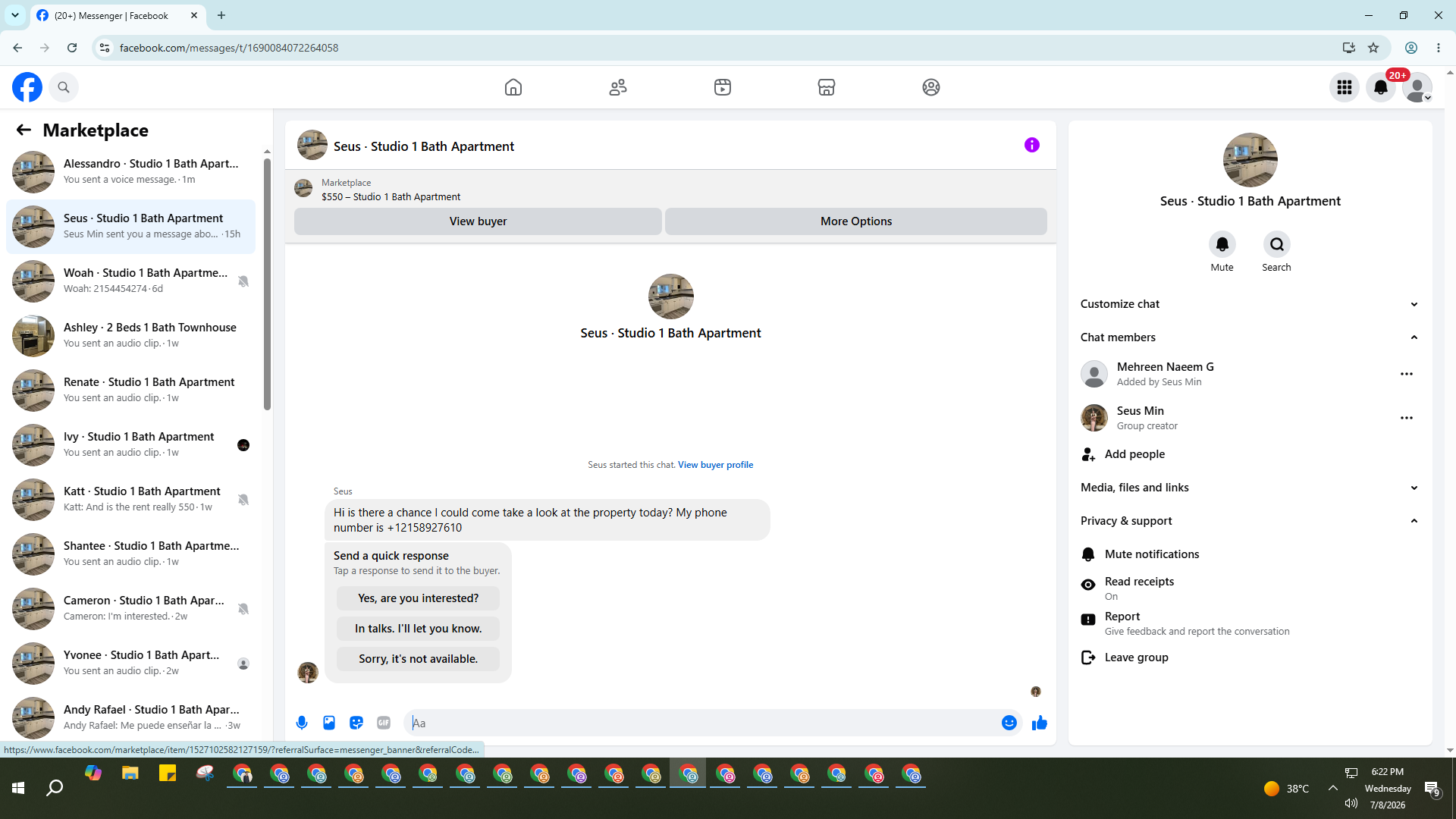Screen dimensions: 1456x819
Task: Collapse Chat members section
Action: pyautogui.click(x=1250, y=337)
